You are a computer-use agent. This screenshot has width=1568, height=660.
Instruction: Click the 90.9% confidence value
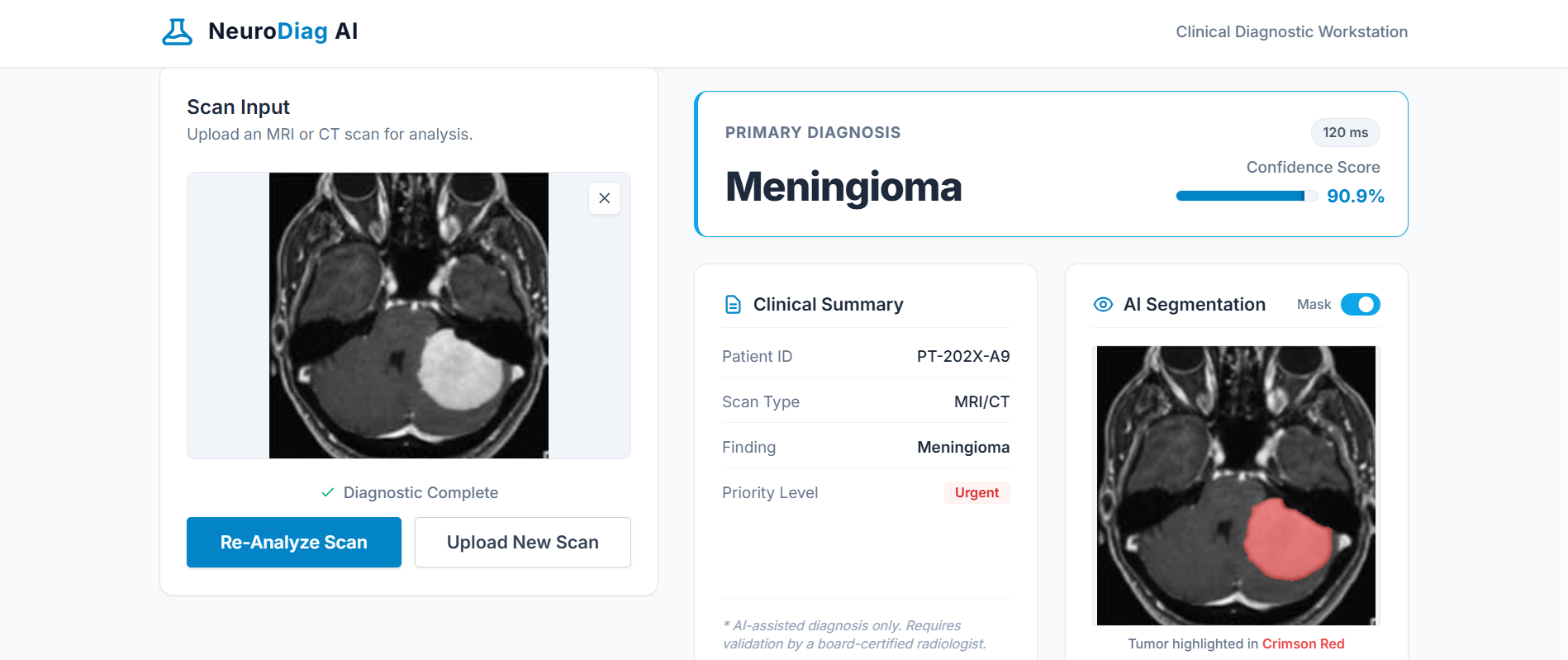(x=1355, y=197)
